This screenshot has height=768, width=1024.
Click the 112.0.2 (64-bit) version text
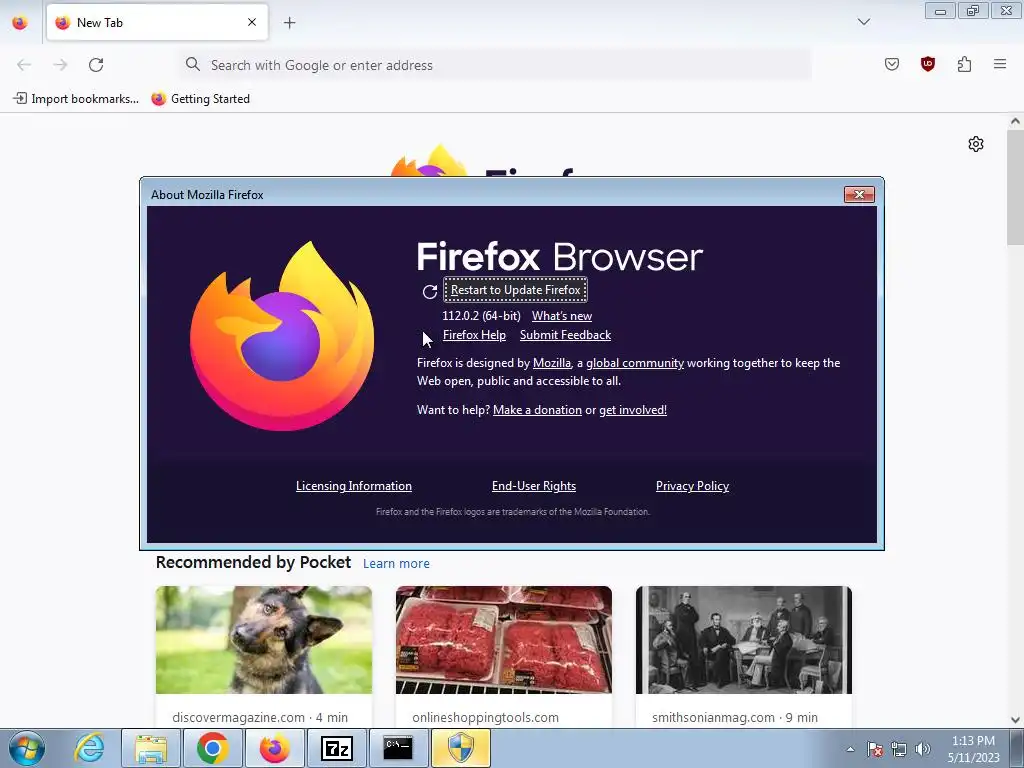tap(481, 316)
